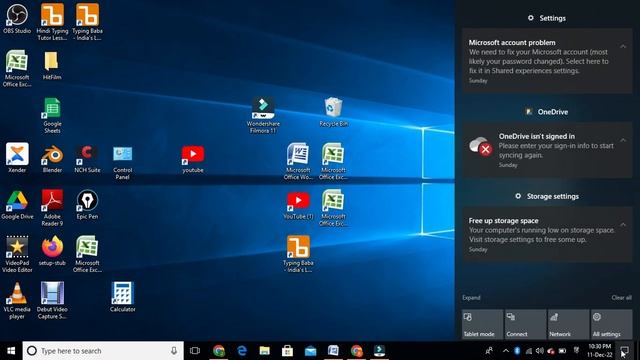Open Google Drive desktop shortcut
This screenshot has width=640, height=360.
click(17, 205)
